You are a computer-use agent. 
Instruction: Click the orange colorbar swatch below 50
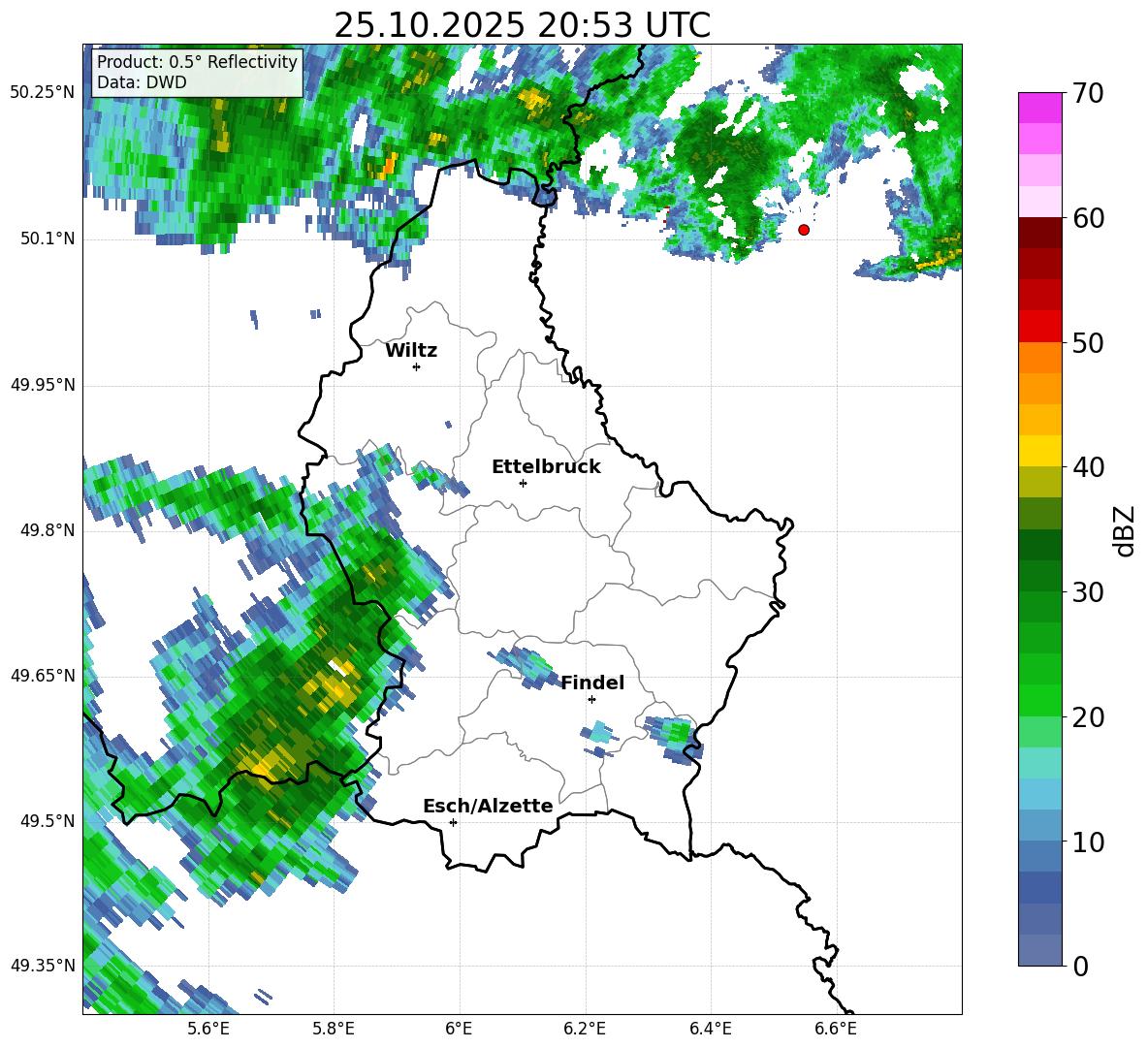1039,357
